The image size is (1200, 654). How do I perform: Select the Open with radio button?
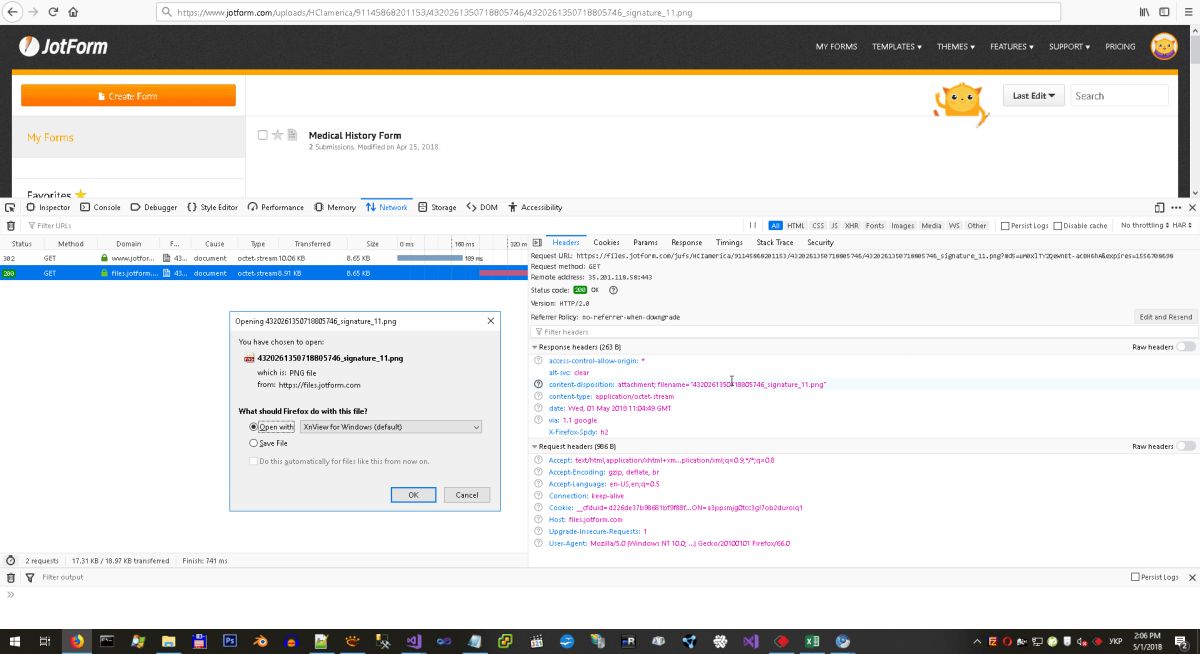point(253,426)
